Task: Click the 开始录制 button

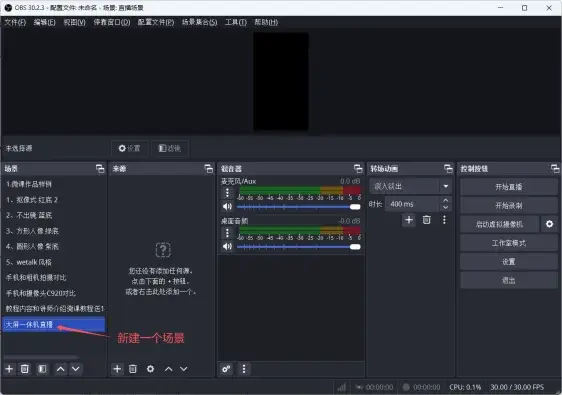Action: [508, 205]
